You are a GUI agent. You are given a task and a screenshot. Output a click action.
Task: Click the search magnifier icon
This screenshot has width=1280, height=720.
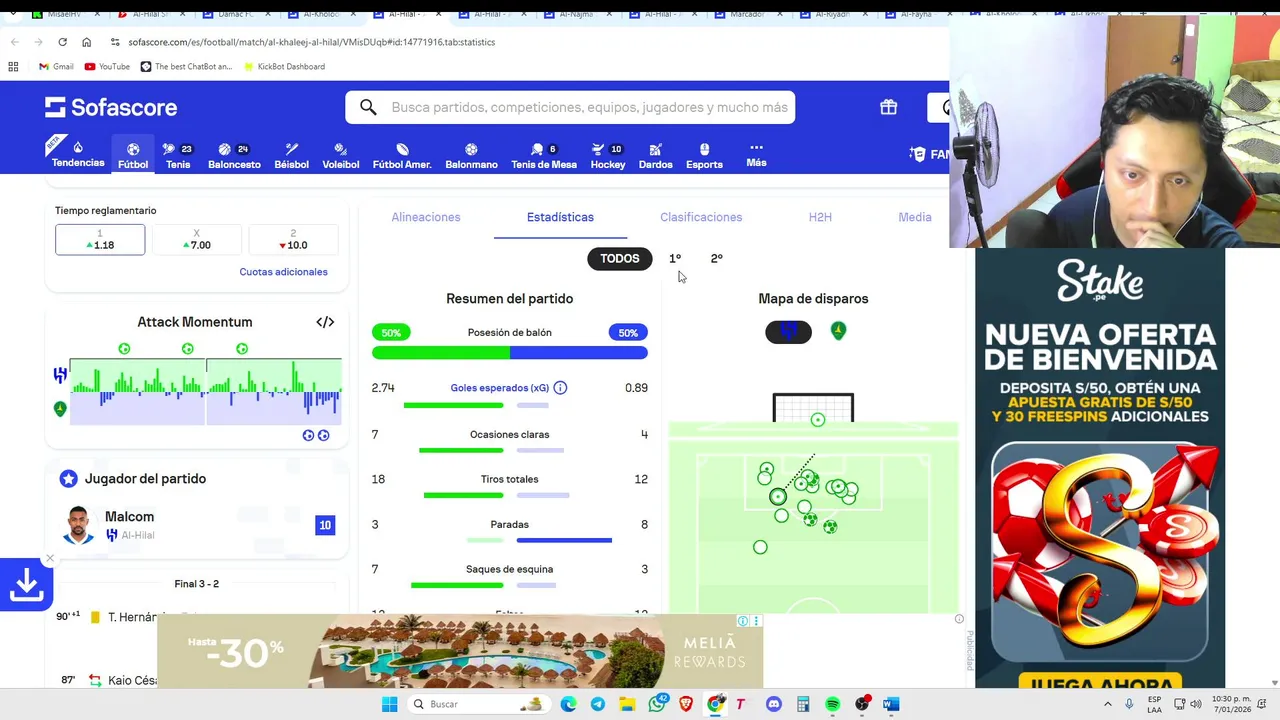368,107
